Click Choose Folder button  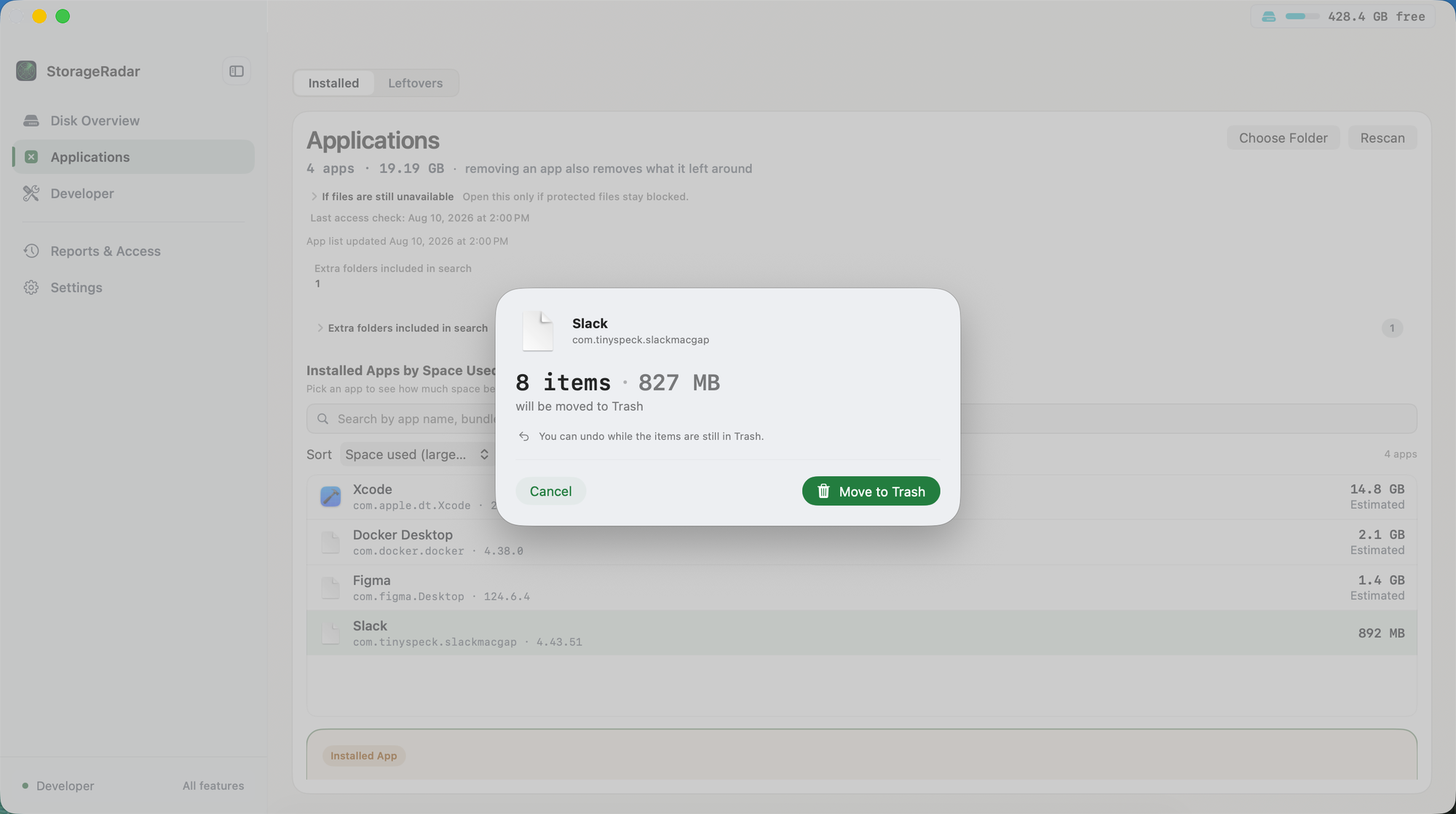point(1283,138)
